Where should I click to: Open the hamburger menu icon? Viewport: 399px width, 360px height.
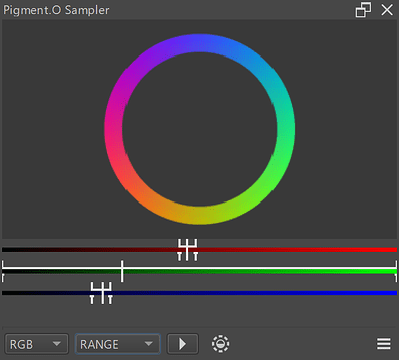(x=384, y=344)
